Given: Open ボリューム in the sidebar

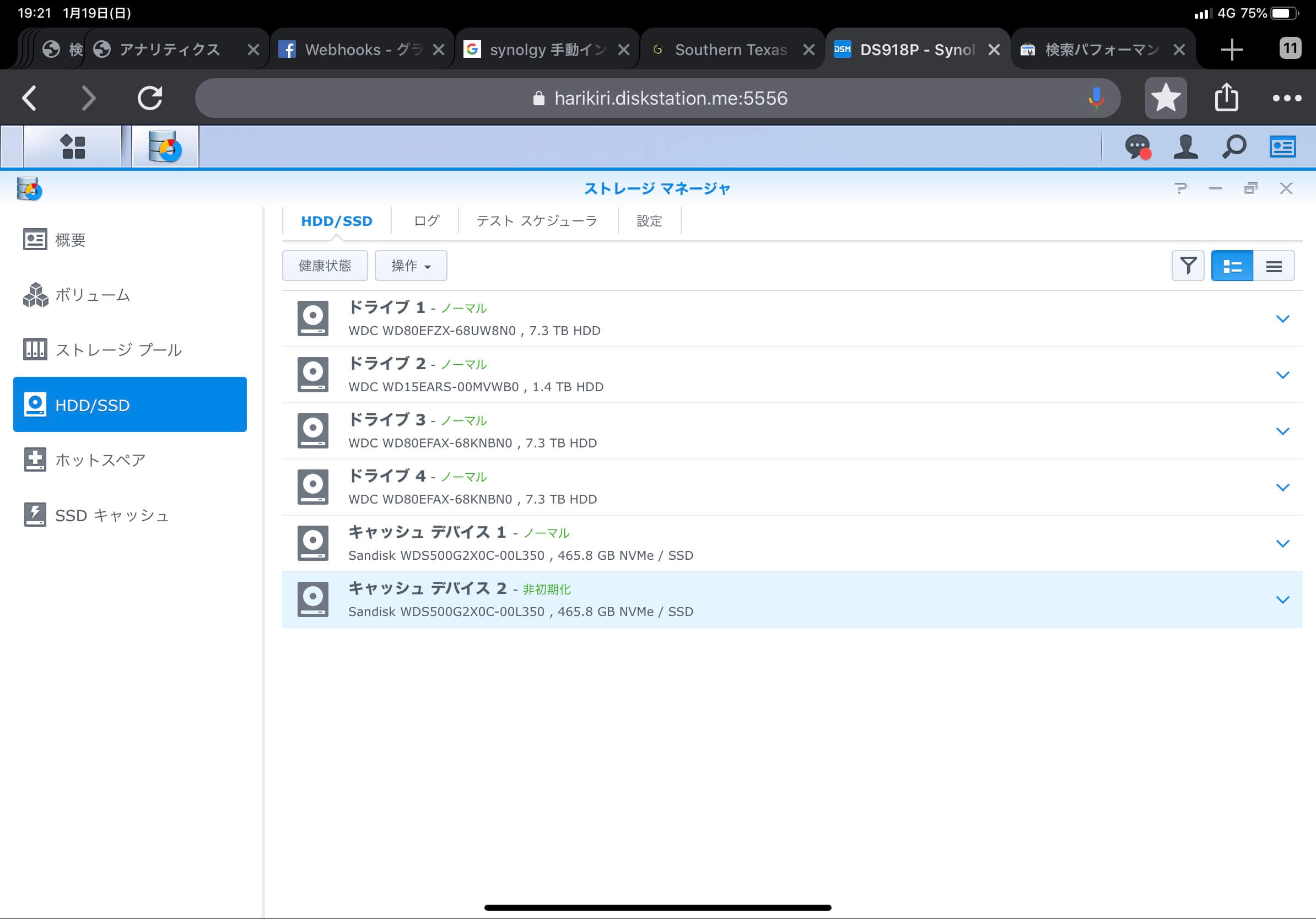Looking at the screenshot, I should (x=130, y=295).
